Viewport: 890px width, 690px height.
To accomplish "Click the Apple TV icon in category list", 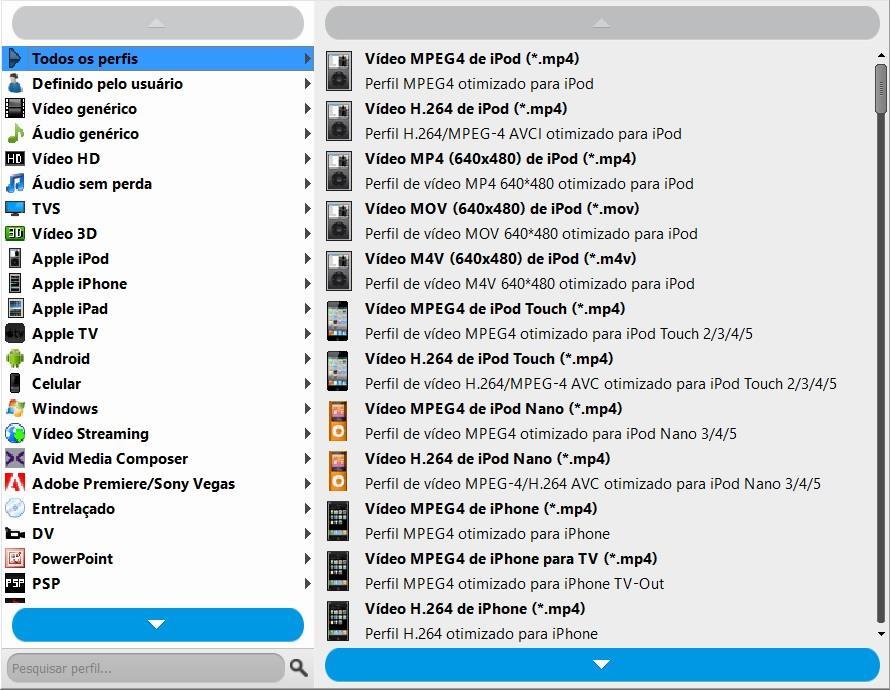I will click(15, 333).
